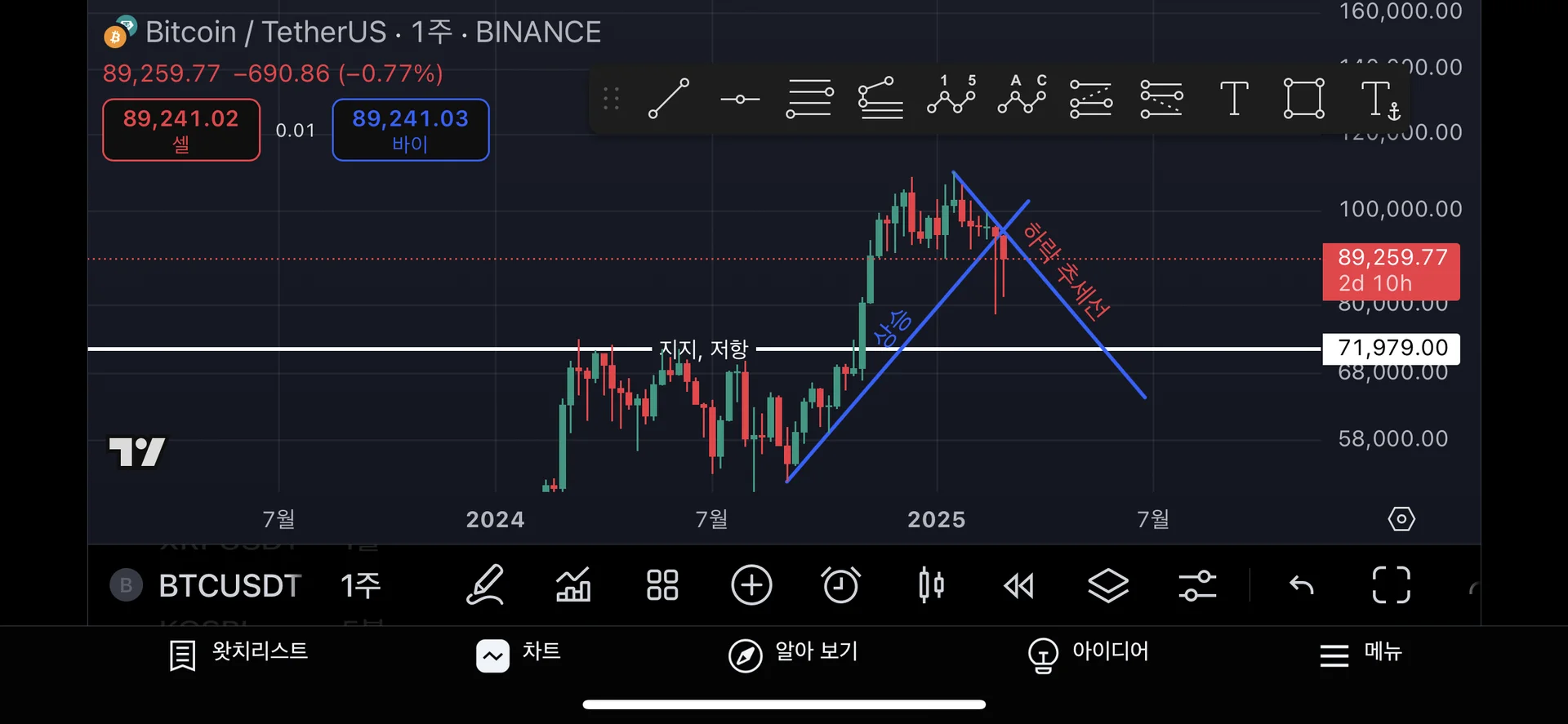Choose the horizontal line drawing tool

(x=740, y=99)
